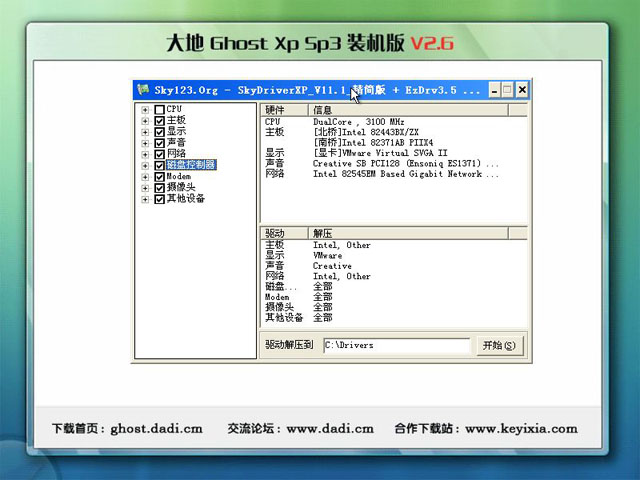
Task: Expand the 声音 tree node
Action: coord(145,143)
